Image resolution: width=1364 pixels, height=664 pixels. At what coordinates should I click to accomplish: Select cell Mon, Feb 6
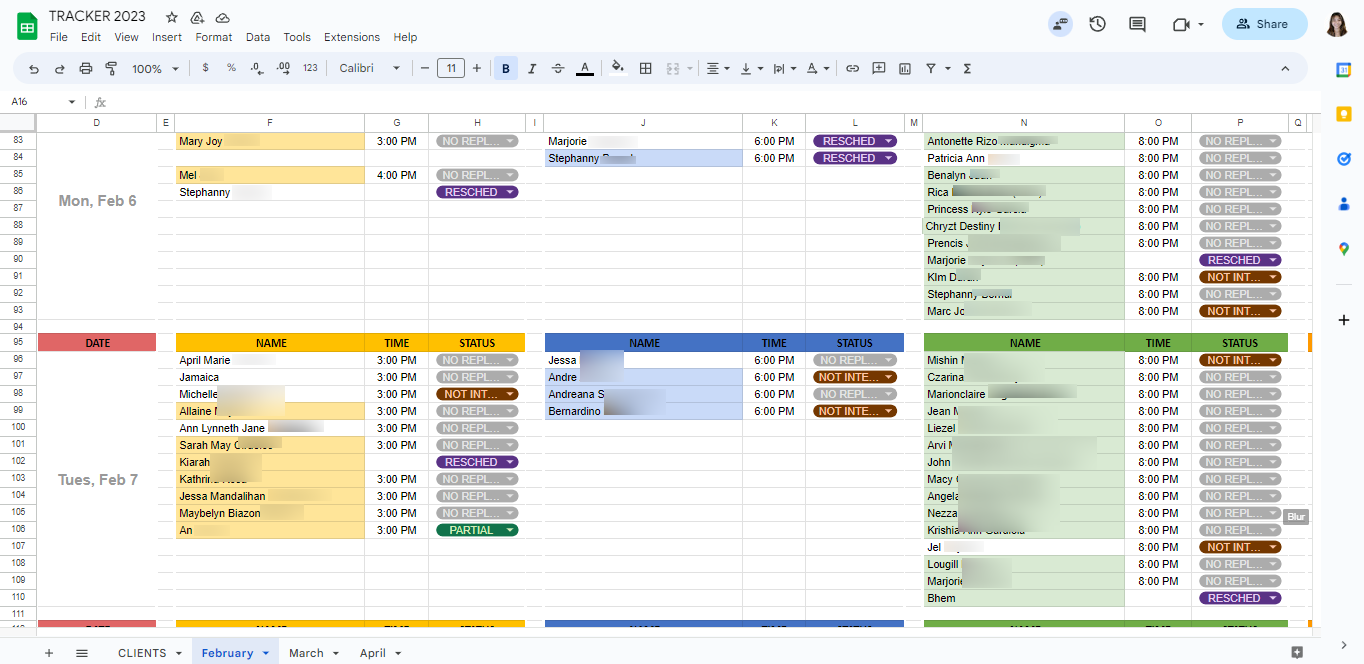97,201
